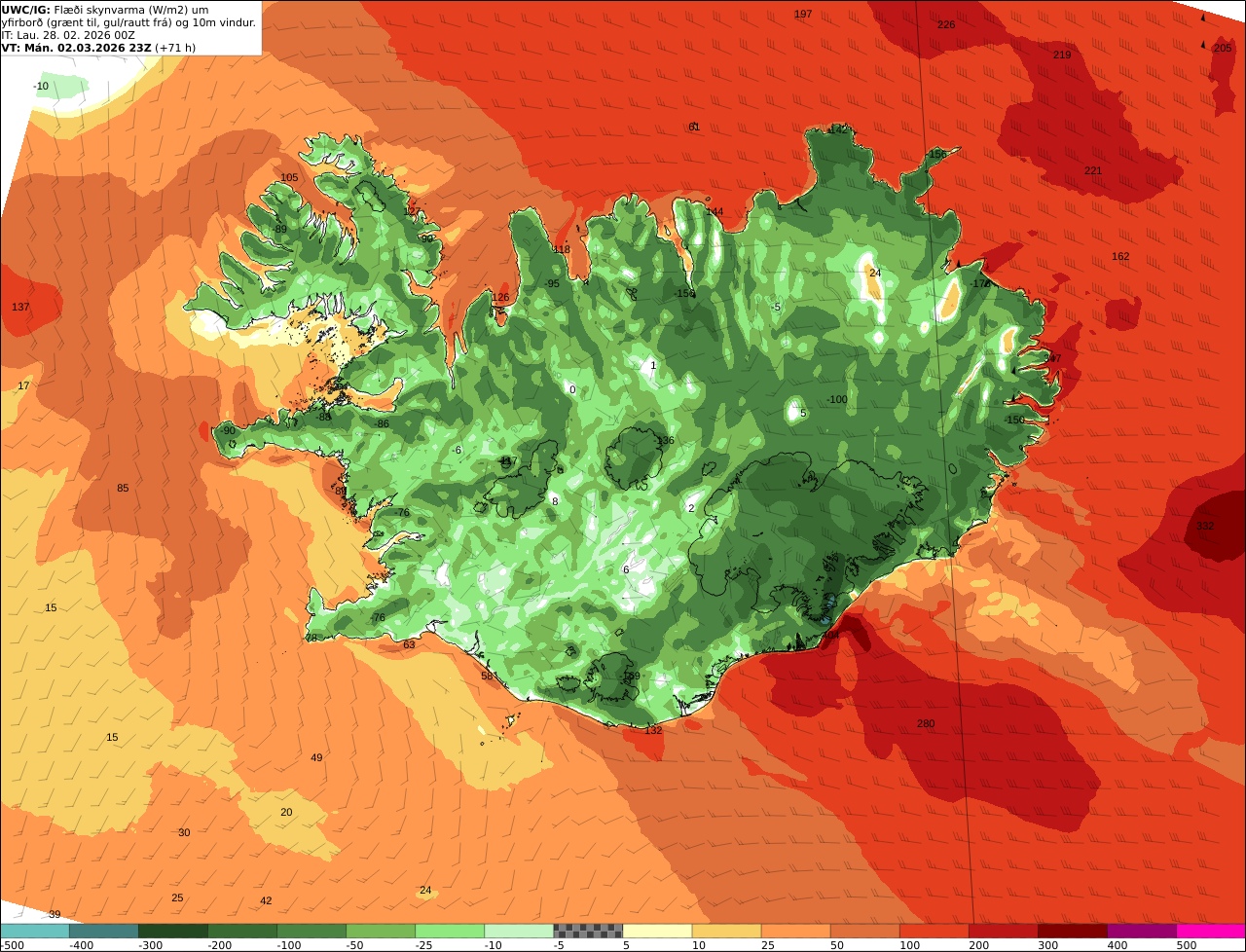Click the map value -150 near the east coast
Screen dimensions: 1246x952
pos(1014,420)
